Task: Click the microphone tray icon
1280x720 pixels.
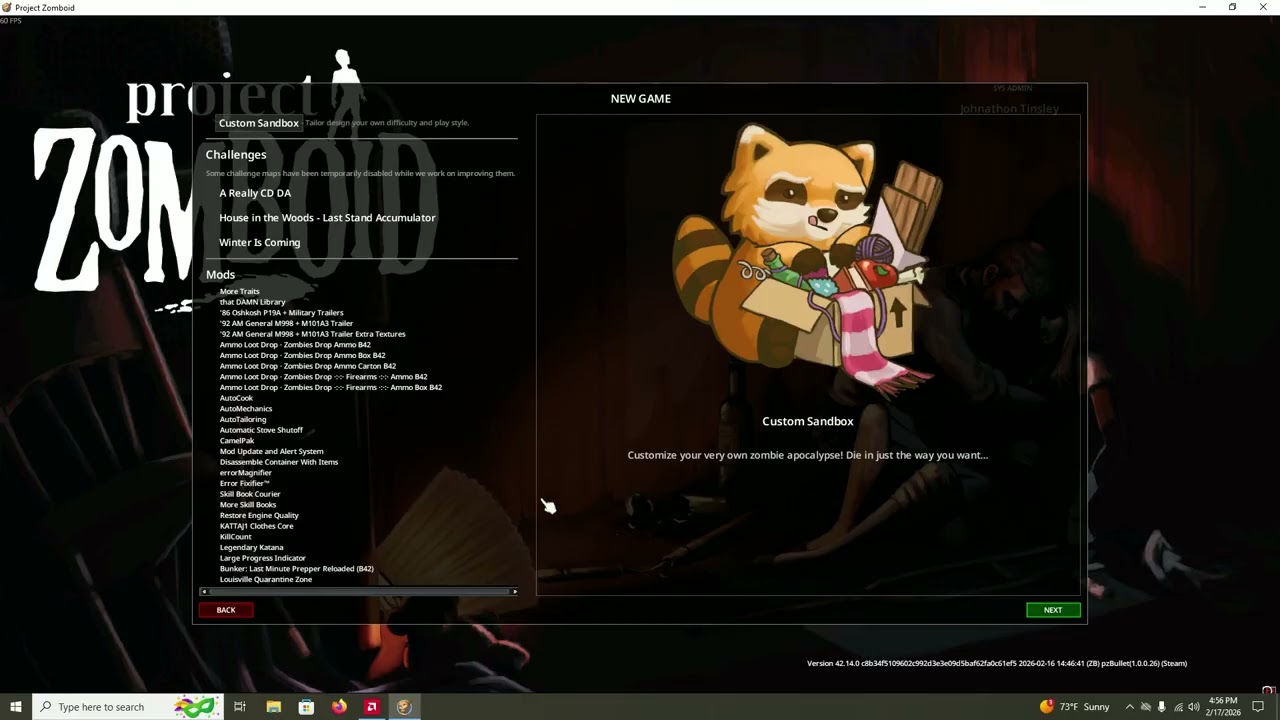Action: click(1162, 707)
